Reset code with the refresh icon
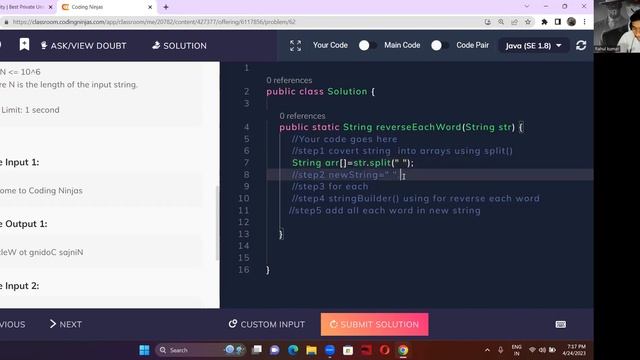The height and width of the screenshot is (360, 640). 581,45
